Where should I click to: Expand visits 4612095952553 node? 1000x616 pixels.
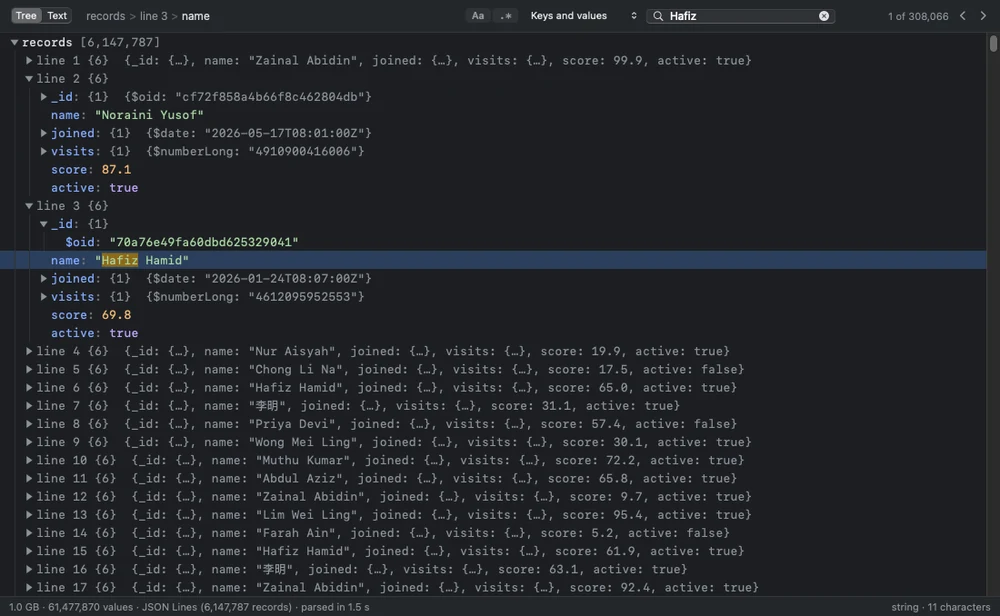[43, 297]
